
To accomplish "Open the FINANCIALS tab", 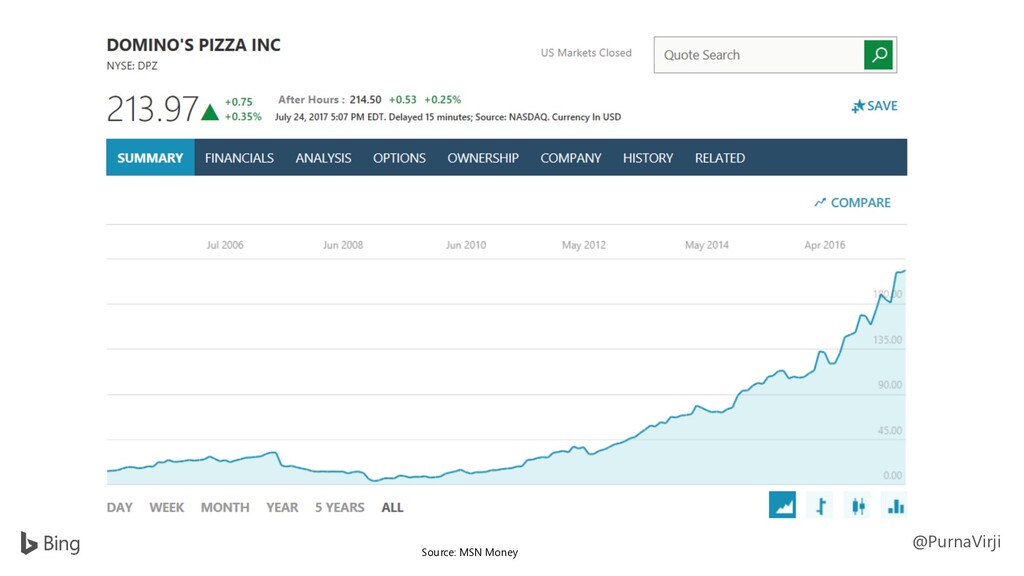I will pyautogui.click(x=239, y=158).
